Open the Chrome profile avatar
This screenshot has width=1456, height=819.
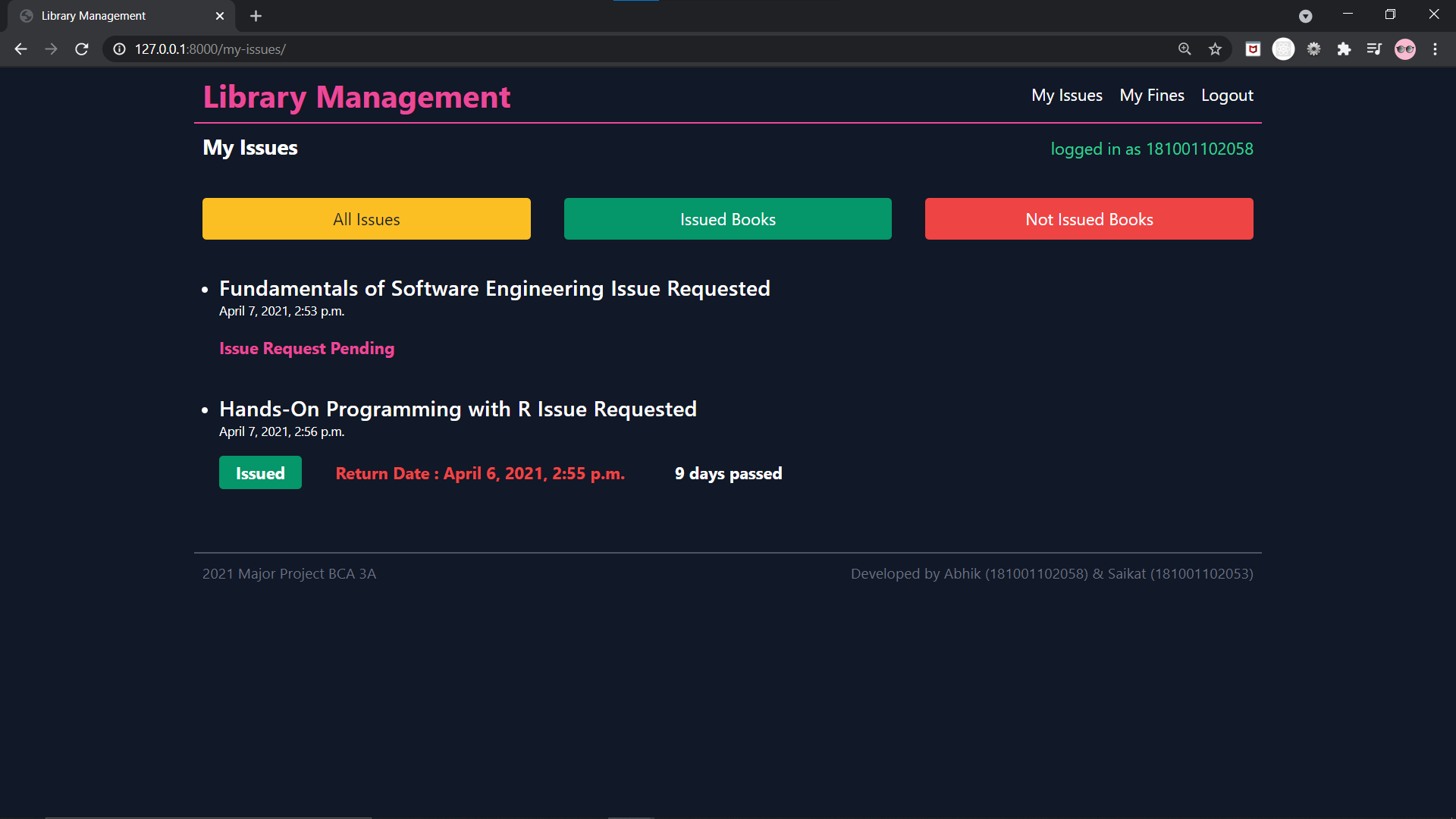point(1404,49)
